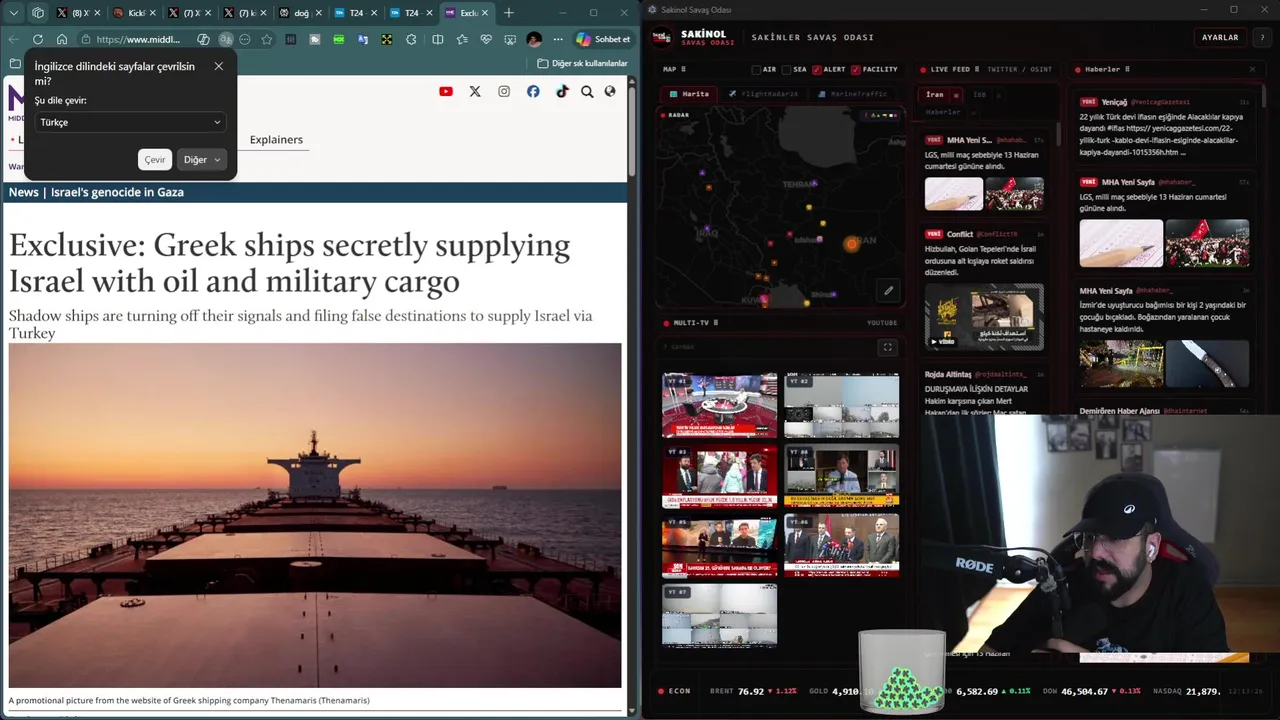Viewport: 1280px width, 720px height.
Task: Open the Edge profile avatar
Action: pos(534,39)
